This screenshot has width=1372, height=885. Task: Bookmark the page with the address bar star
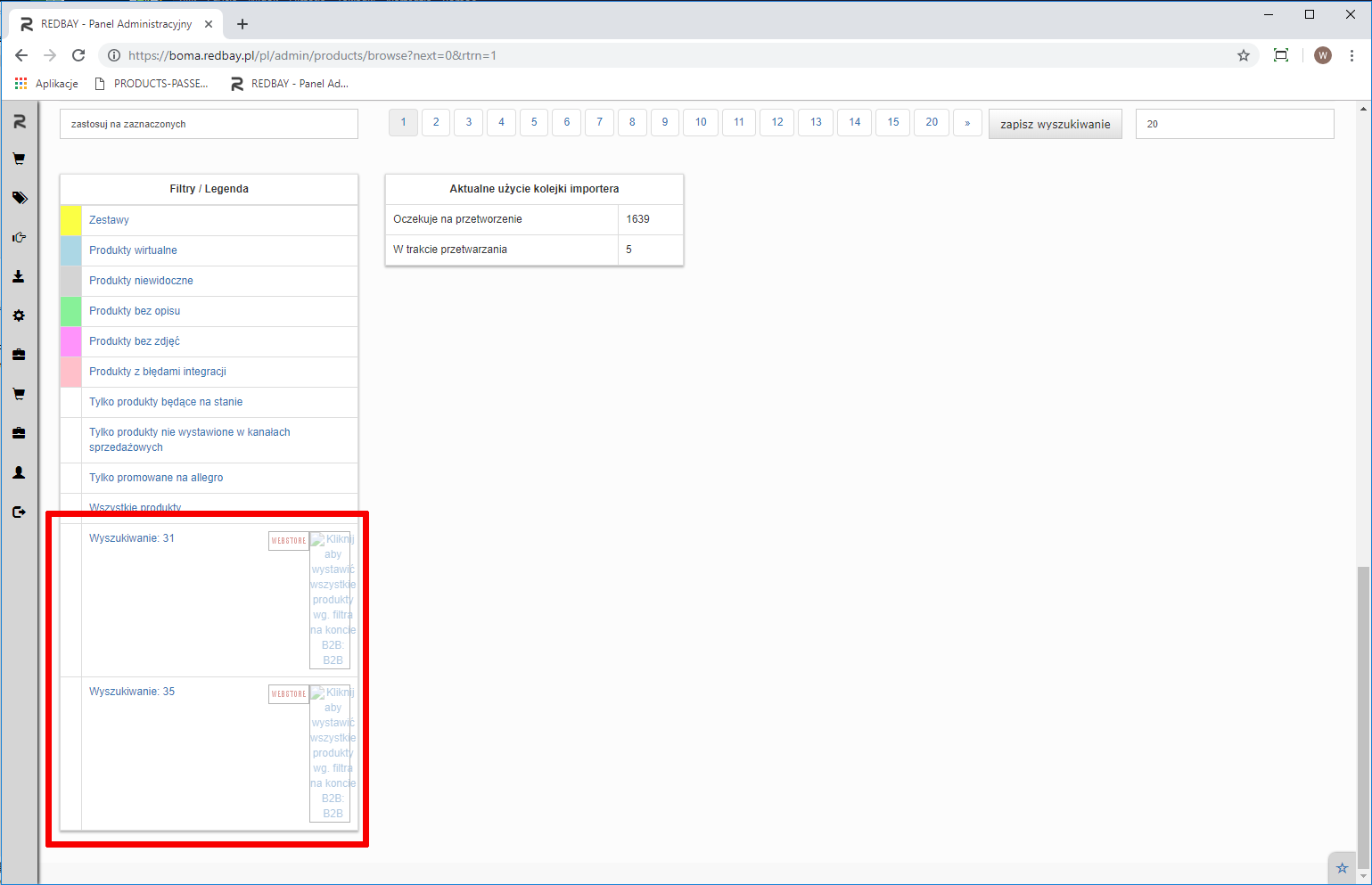[x=1243, y=55]
